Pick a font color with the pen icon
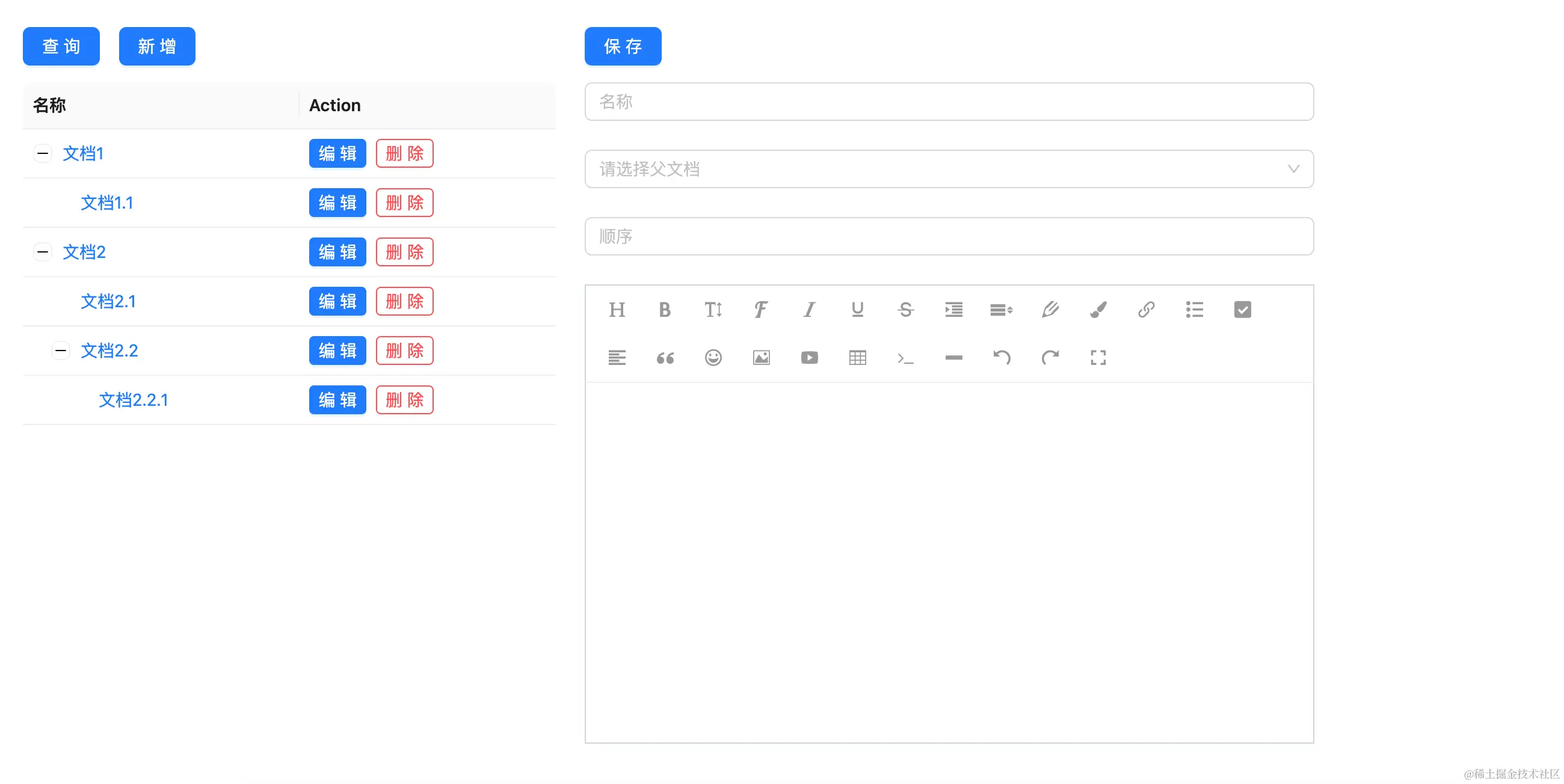The height and width of the screenshot is (784, 1564). coord(1050,310)
